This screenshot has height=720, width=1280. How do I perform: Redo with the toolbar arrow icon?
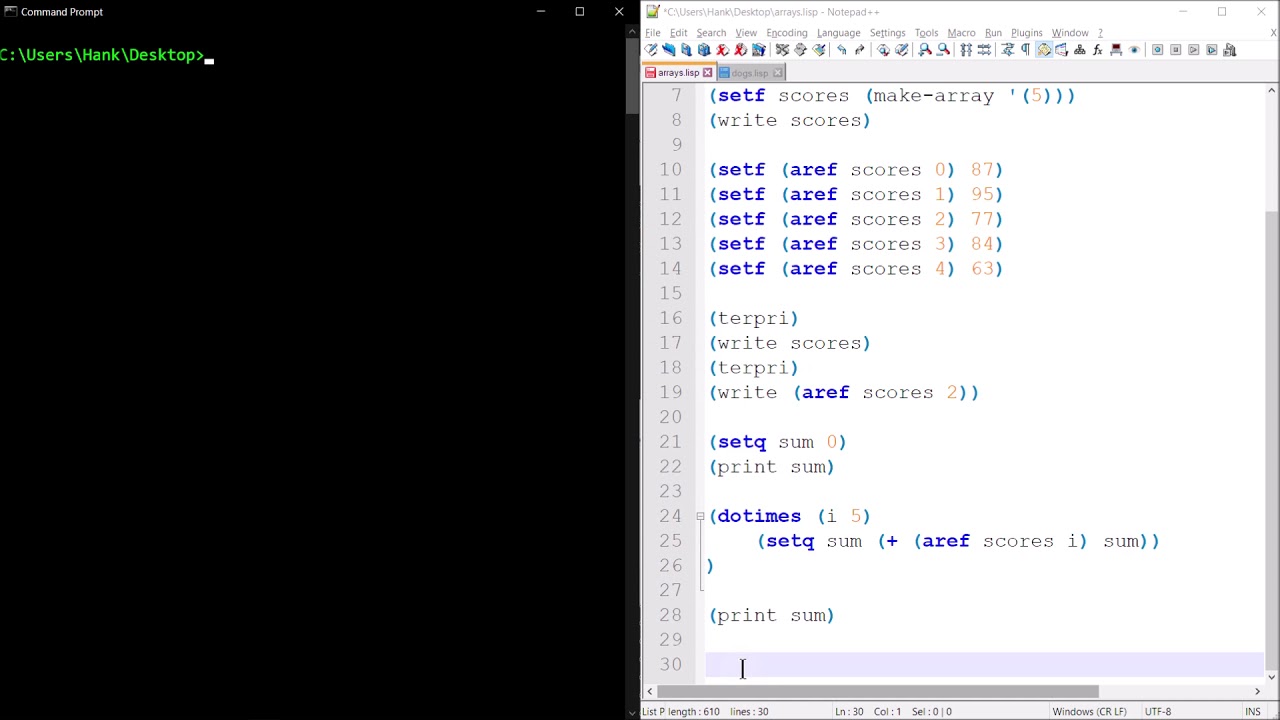pos(859,50)
